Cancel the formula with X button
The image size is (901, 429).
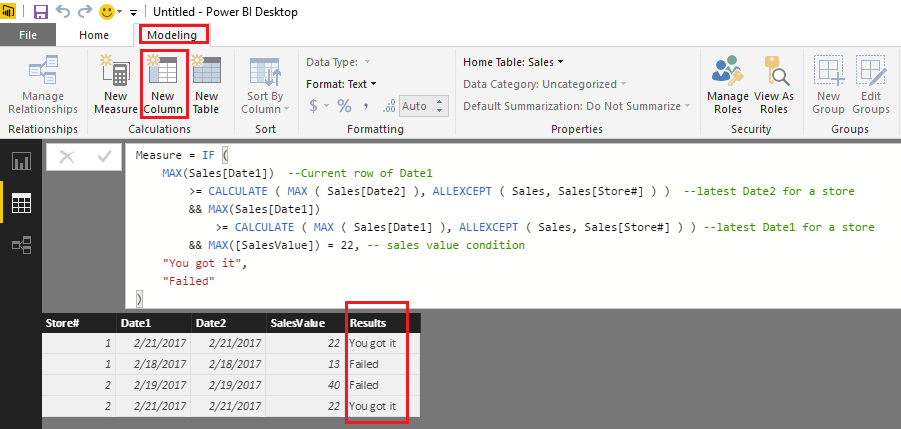[67, 157]
